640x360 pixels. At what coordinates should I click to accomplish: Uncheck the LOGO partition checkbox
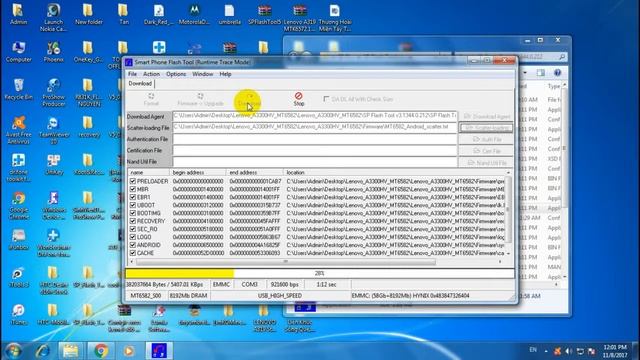point(133,237)
